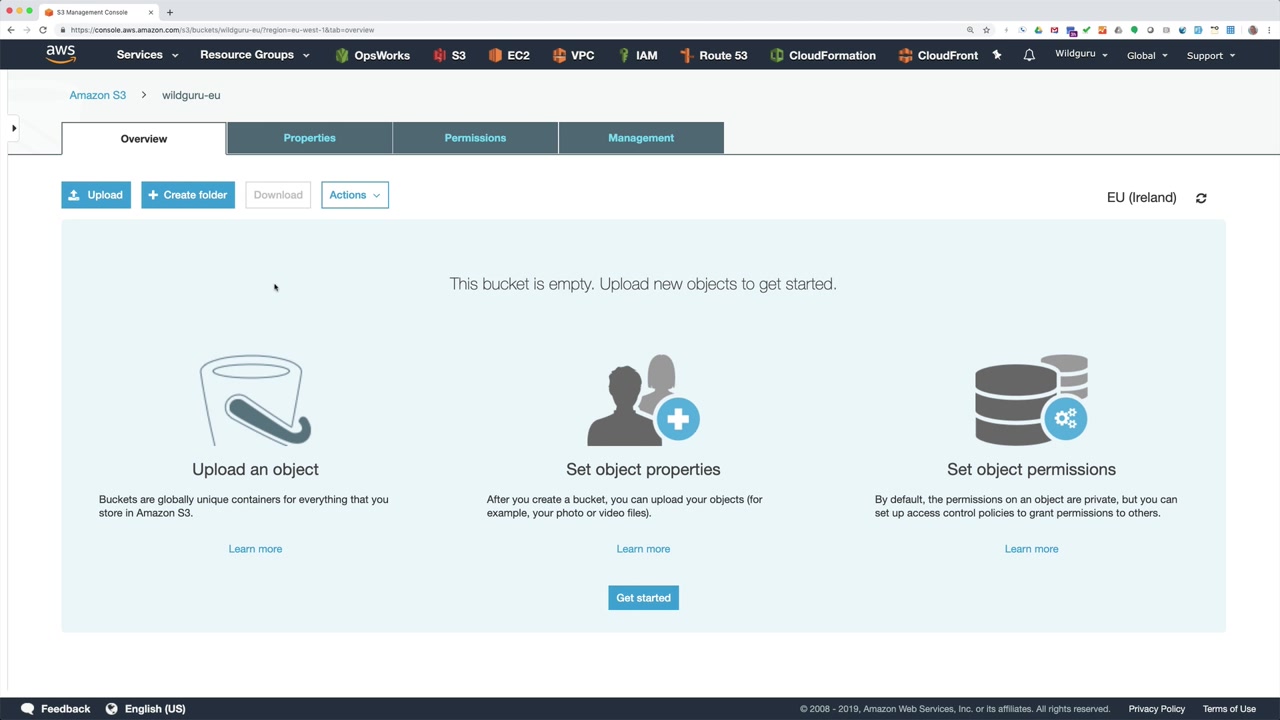Image resolution: width=1280 pixels, height=720 pixels.
Task: Open the S3 shortcut in the navbar
Action: point(449,55)
